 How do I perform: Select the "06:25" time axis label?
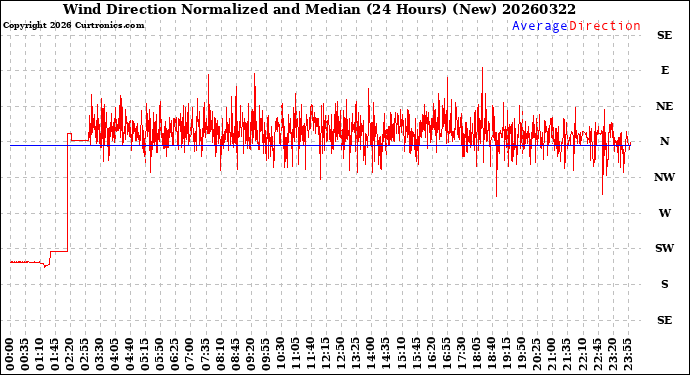click(x=175, y=354)
